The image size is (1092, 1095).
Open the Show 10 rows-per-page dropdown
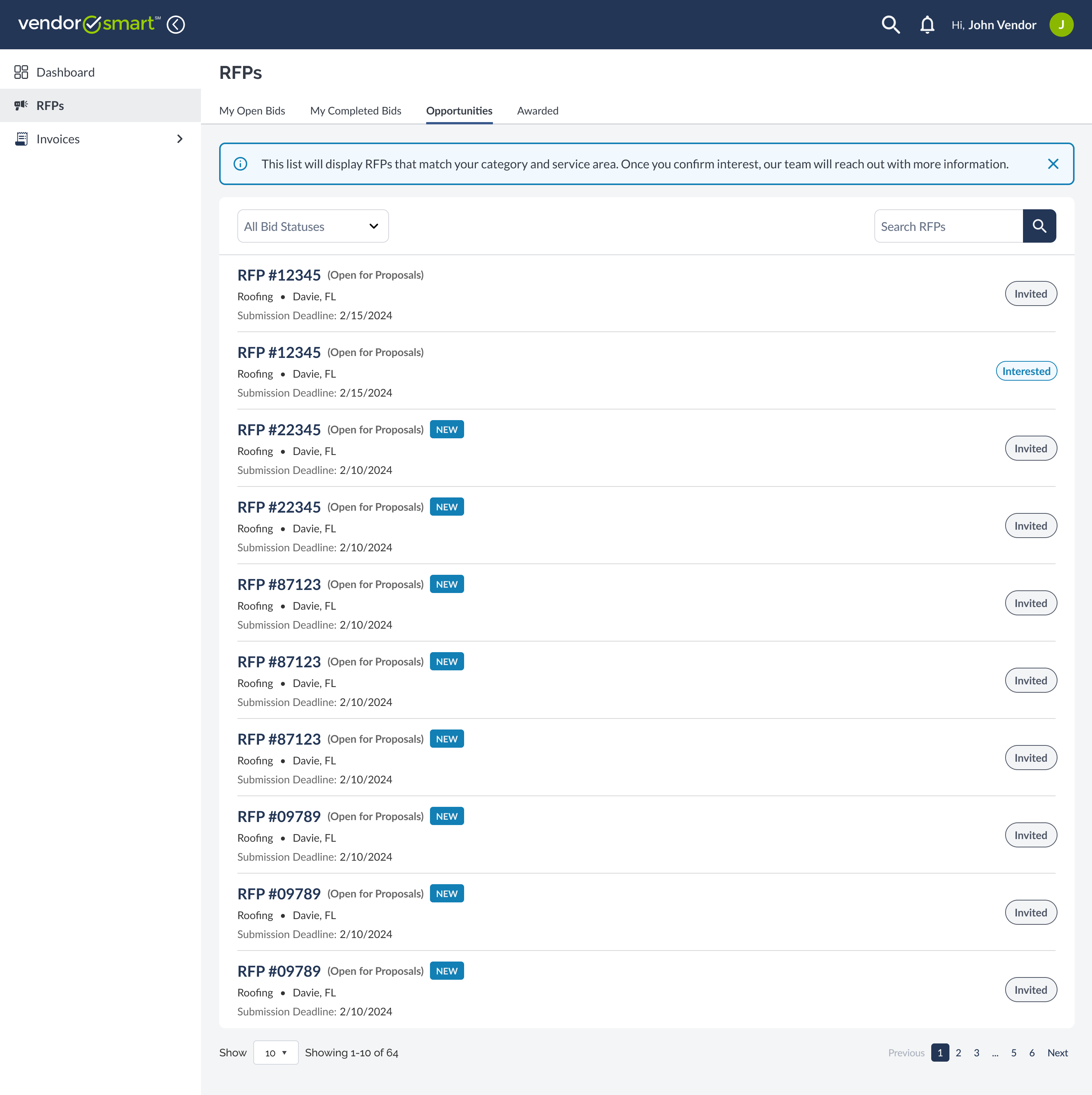[275, 1053]
